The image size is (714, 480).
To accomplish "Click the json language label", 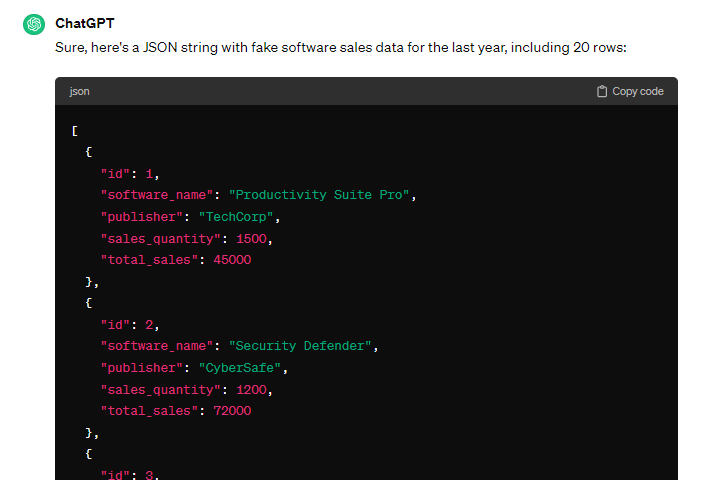I will click(79, 92).
